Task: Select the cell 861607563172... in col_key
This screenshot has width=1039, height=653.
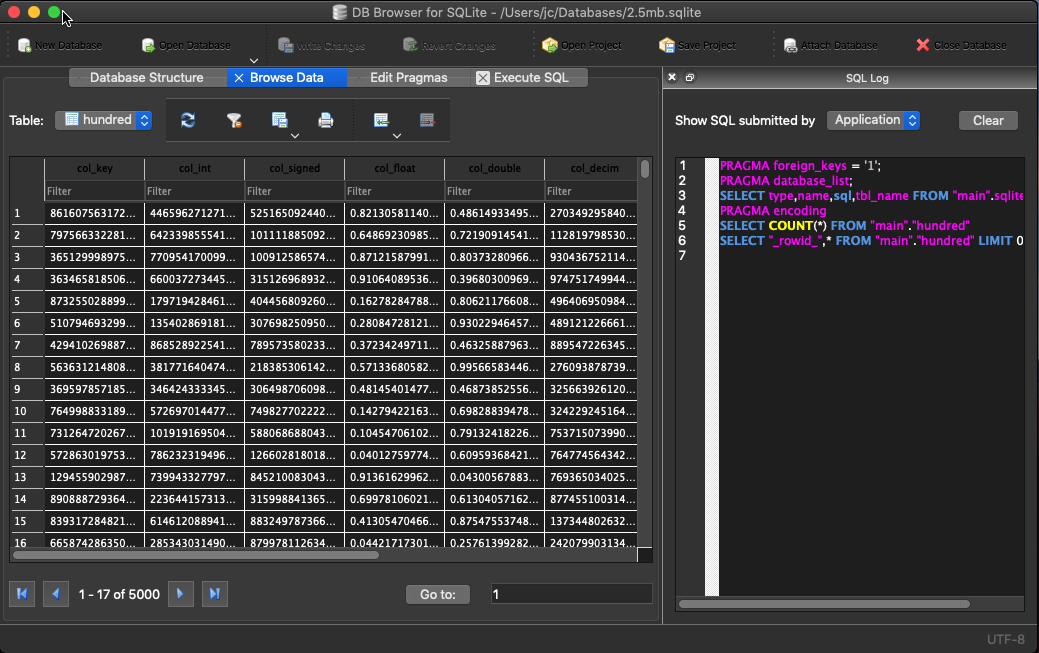Action: pos(94,213)
